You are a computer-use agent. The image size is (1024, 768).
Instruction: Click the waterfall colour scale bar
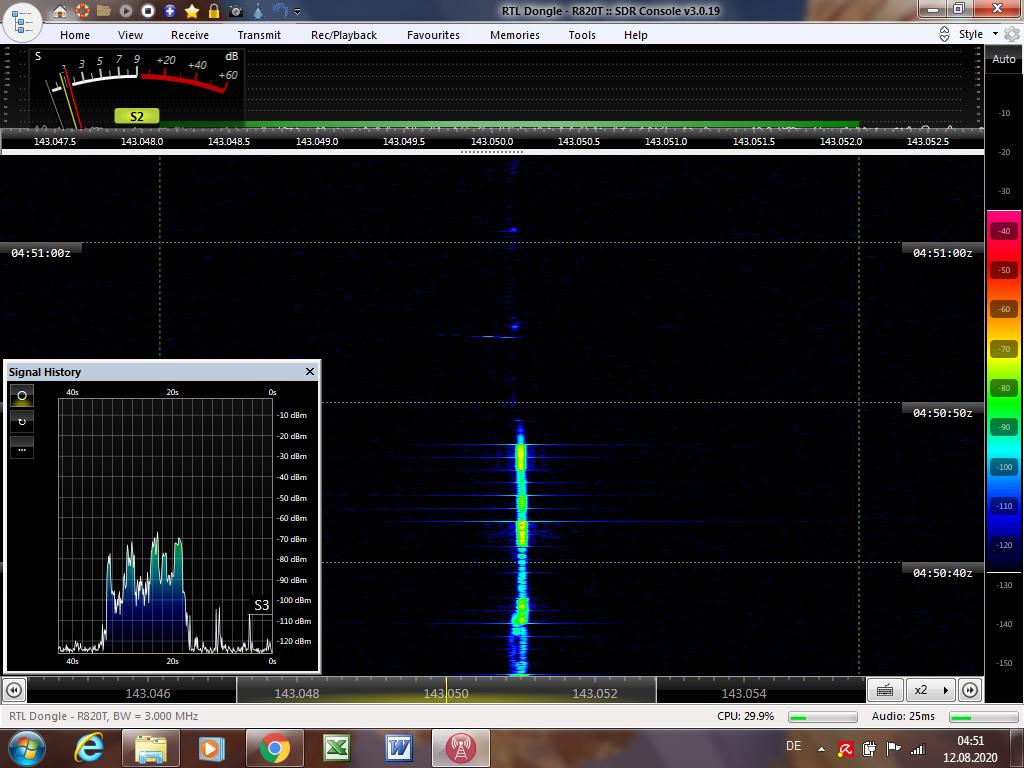1004,392
